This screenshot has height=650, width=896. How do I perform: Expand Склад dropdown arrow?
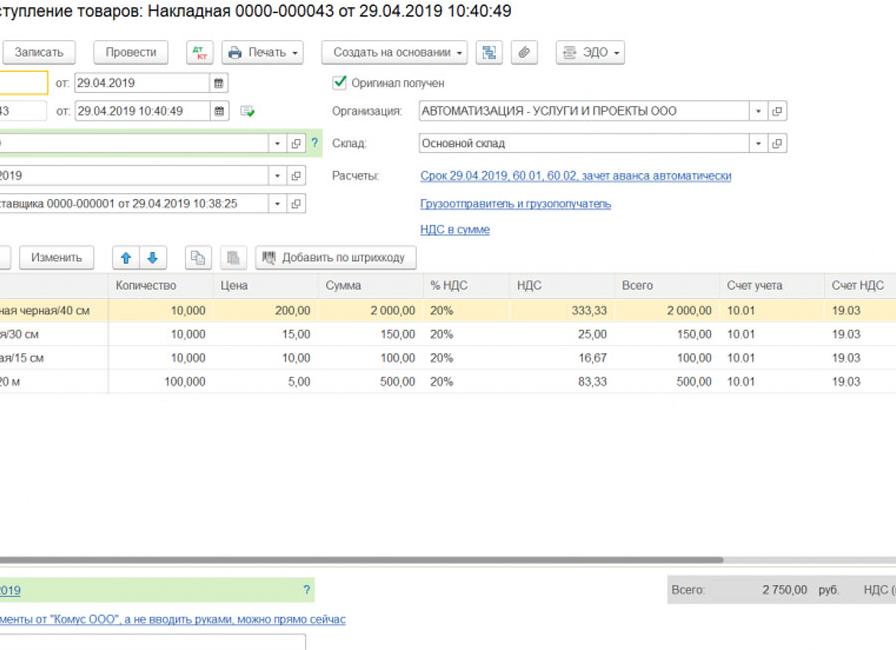758,143
